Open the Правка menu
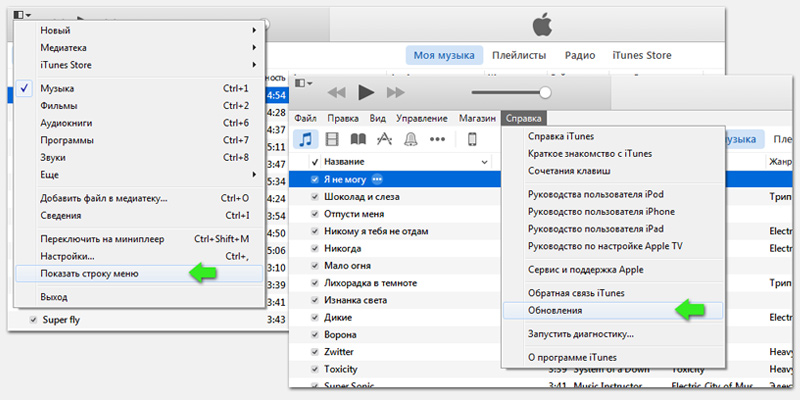Screen dimensions: 800x400 343,118
